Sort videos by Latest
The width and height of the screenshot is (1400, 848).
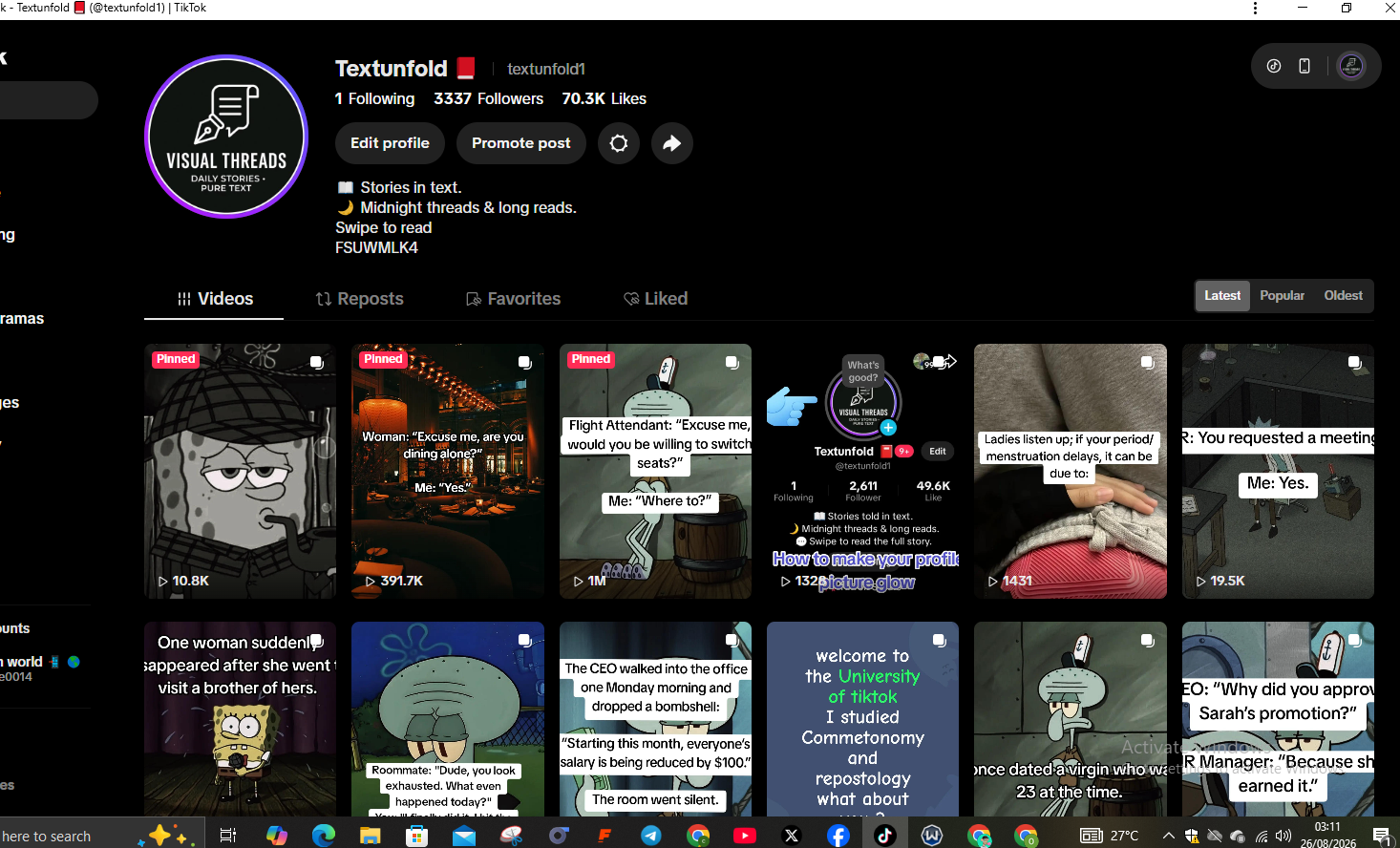[1222, 296]
